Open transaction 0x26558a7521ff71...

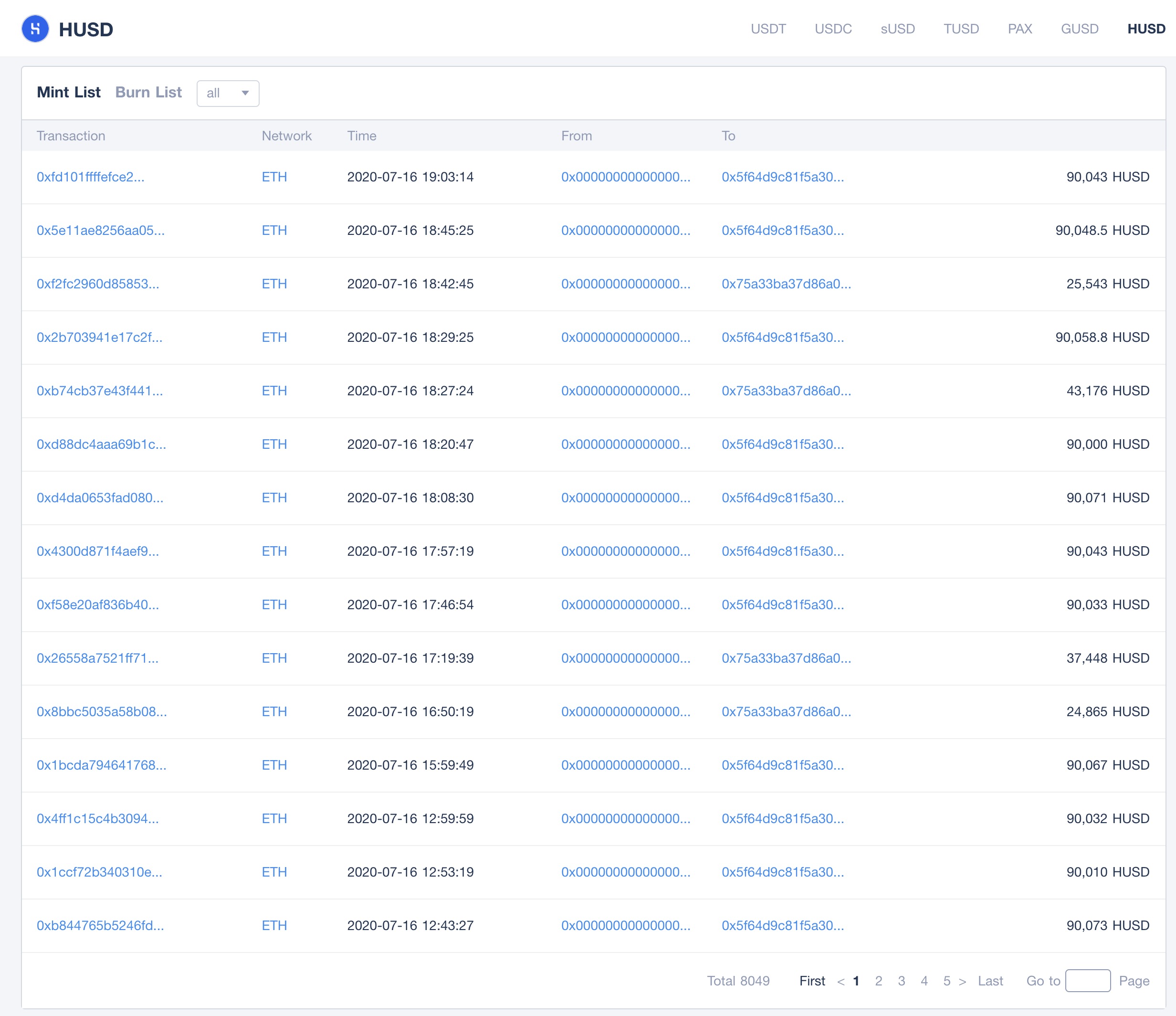pyautogui.click(x=98, y=657)
